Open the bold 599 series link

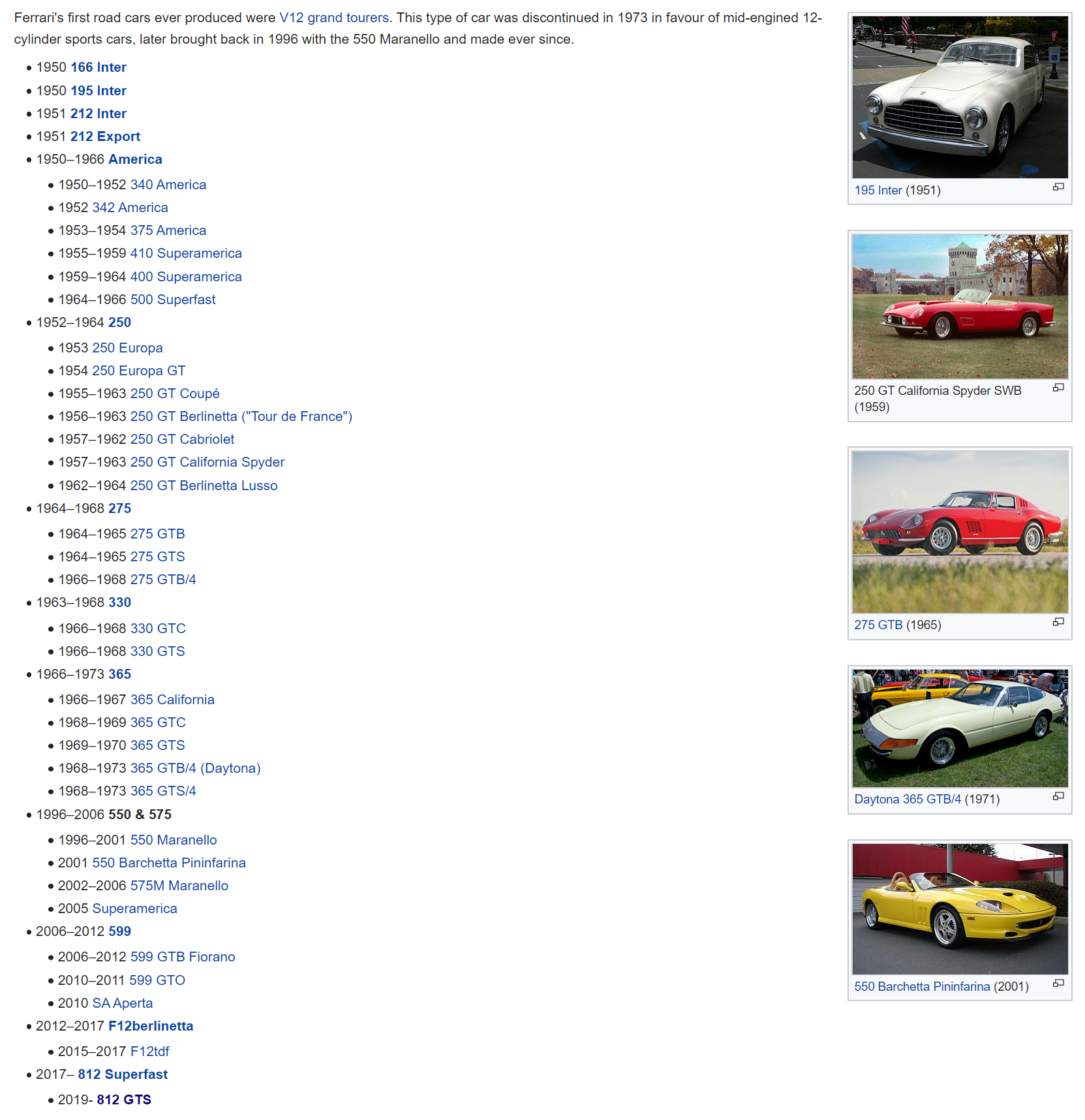point(120,931)
